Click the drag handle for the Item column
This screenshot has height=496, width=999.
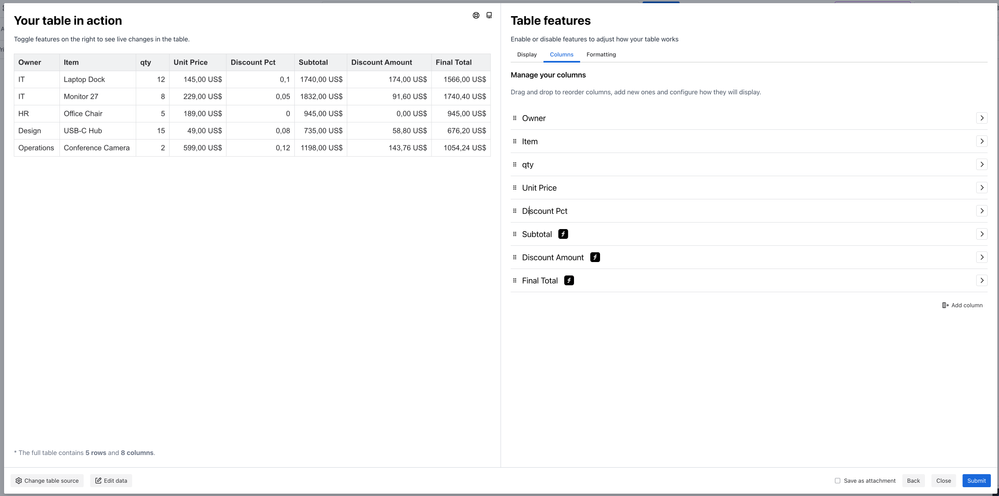[515, 141]
